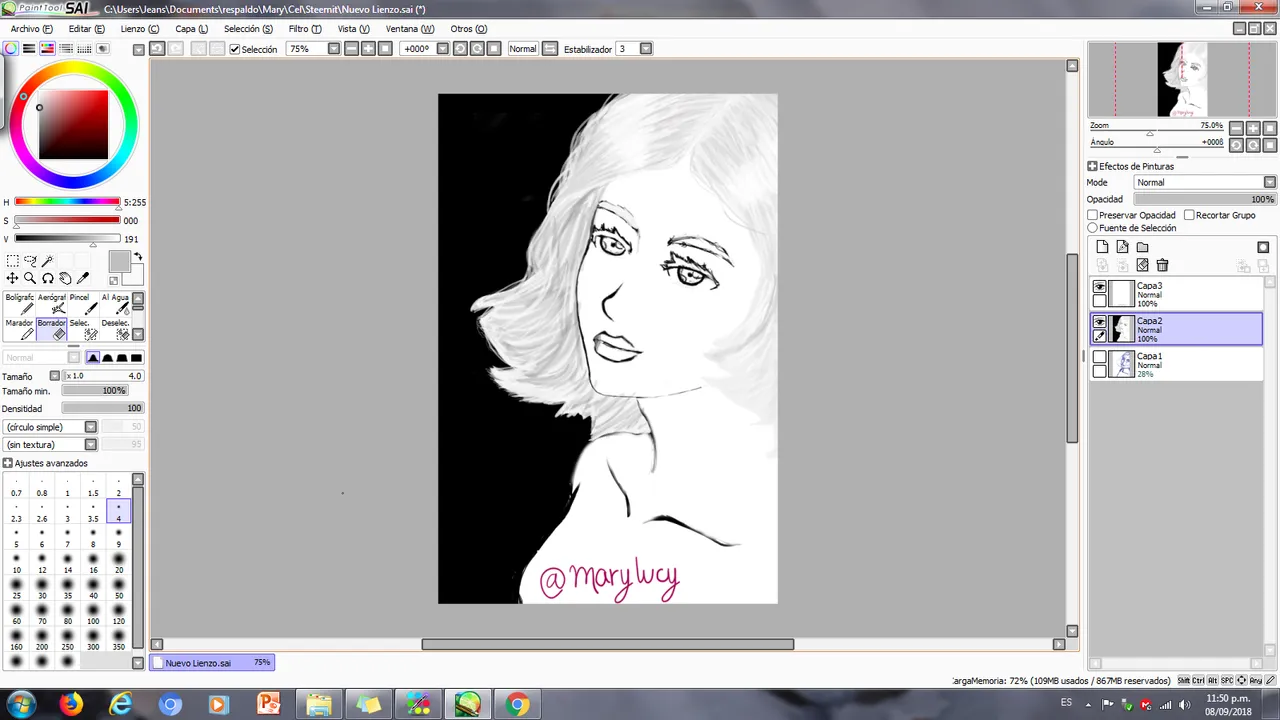Open the Archivo menu

click(x=32, y=29)
